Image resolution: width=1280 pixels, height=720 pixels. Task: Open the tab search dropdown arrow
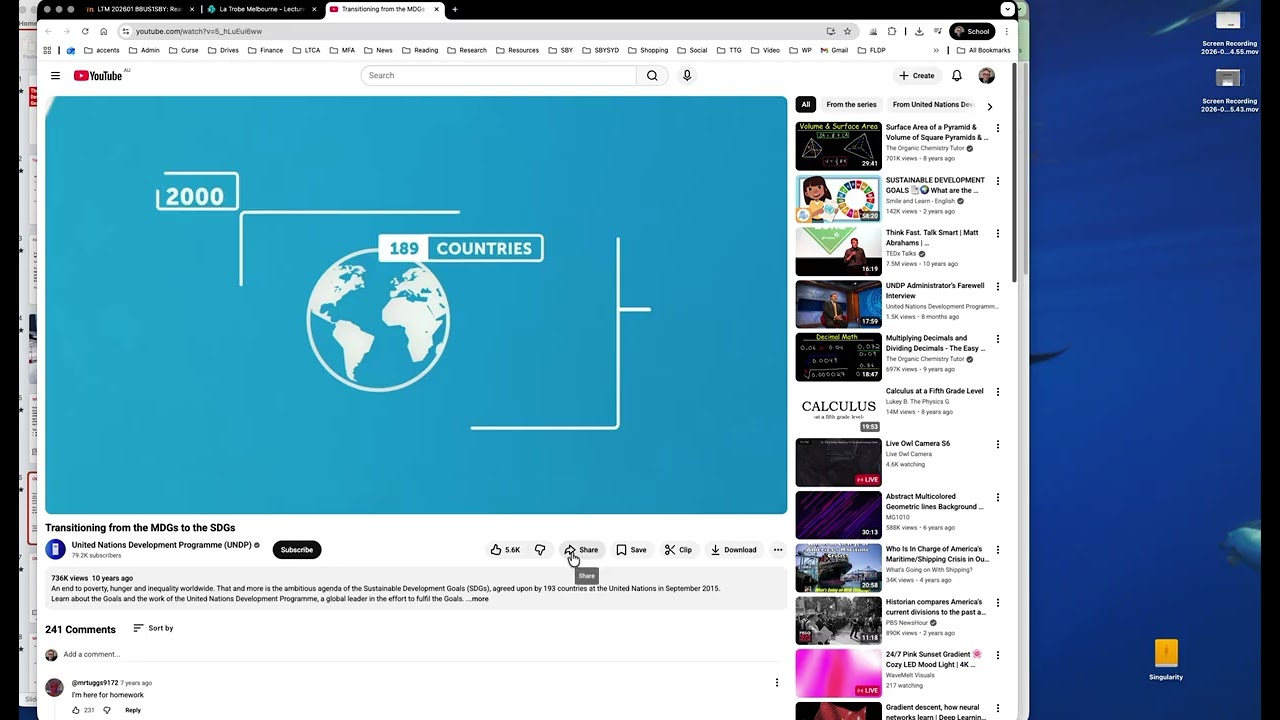[x=1007, y=9]
